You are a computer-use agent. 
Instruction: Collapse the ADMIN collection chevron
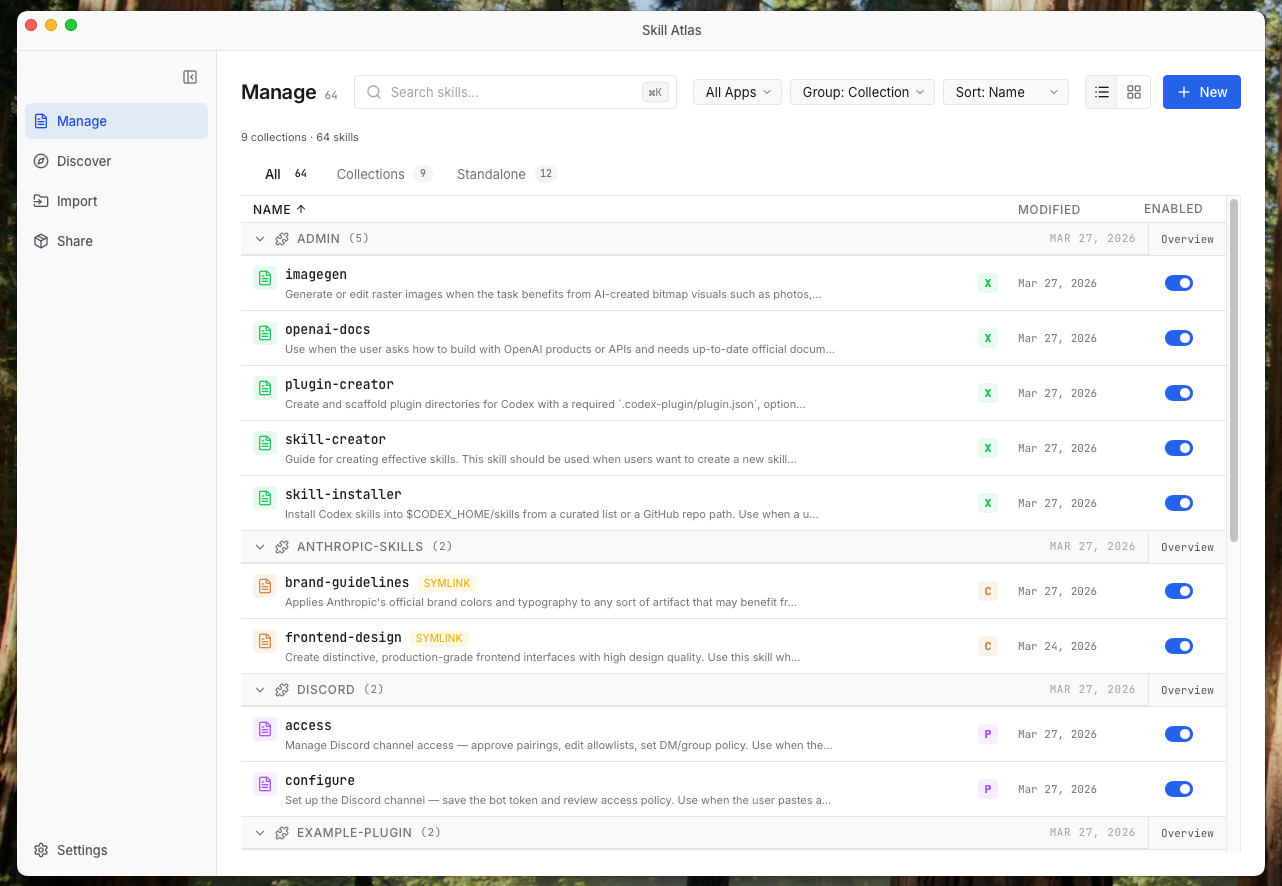pyautogui.click(x=260, y=239)
